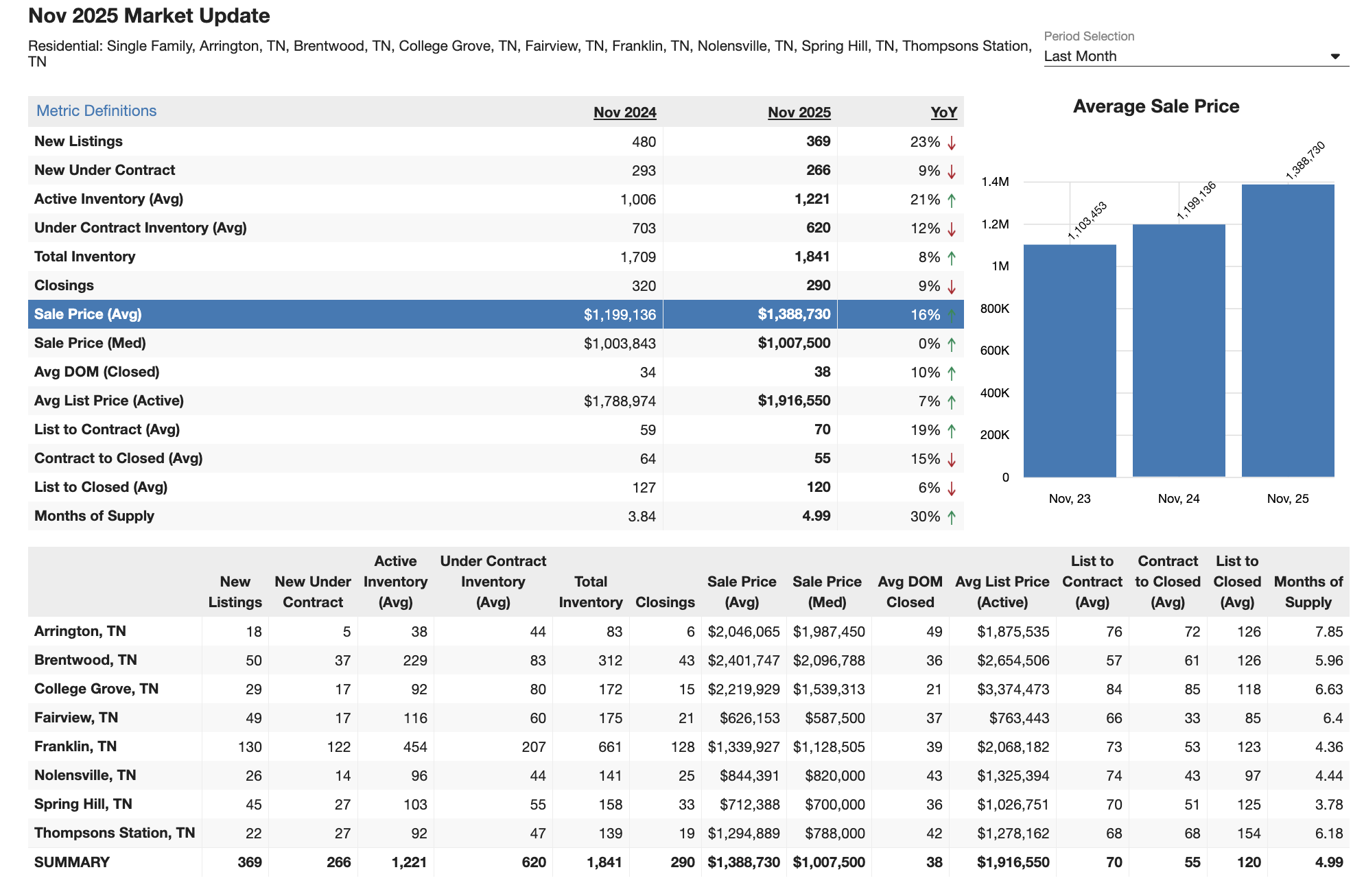Screen dimensions: 1364x896
Task: Sort by Months of Supply column header
Action: point(1308,591)
